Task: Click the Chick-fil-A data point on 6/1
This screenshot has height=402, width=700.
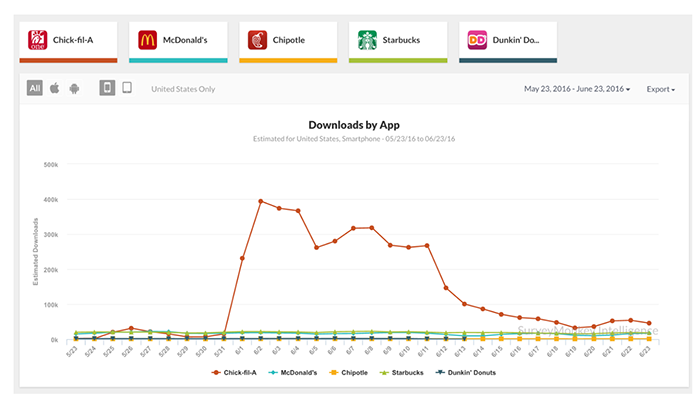Action: [242, 258]
